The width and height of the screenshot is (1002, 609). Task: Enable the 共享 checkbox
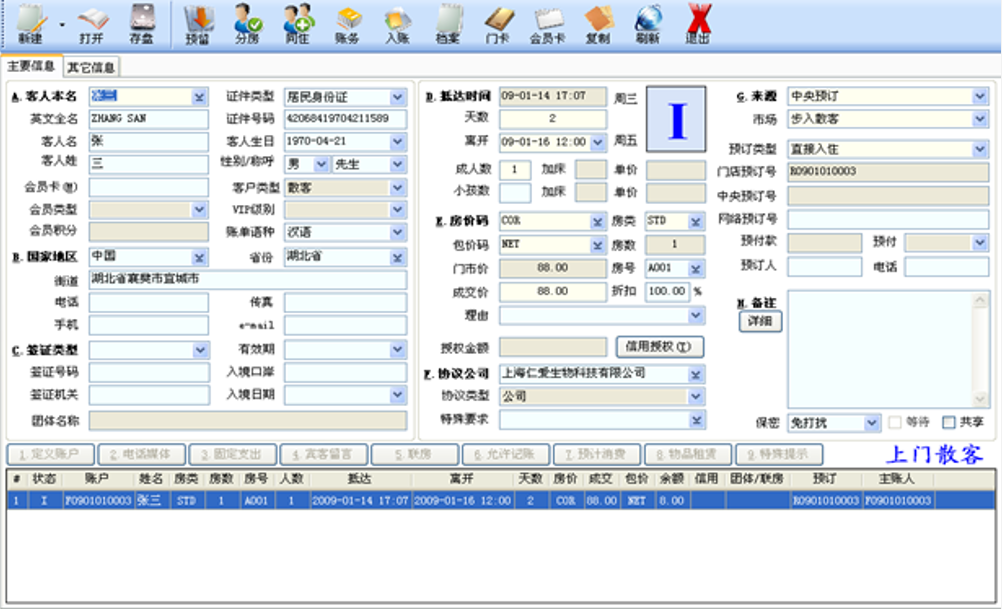click(x=949, y=423)
